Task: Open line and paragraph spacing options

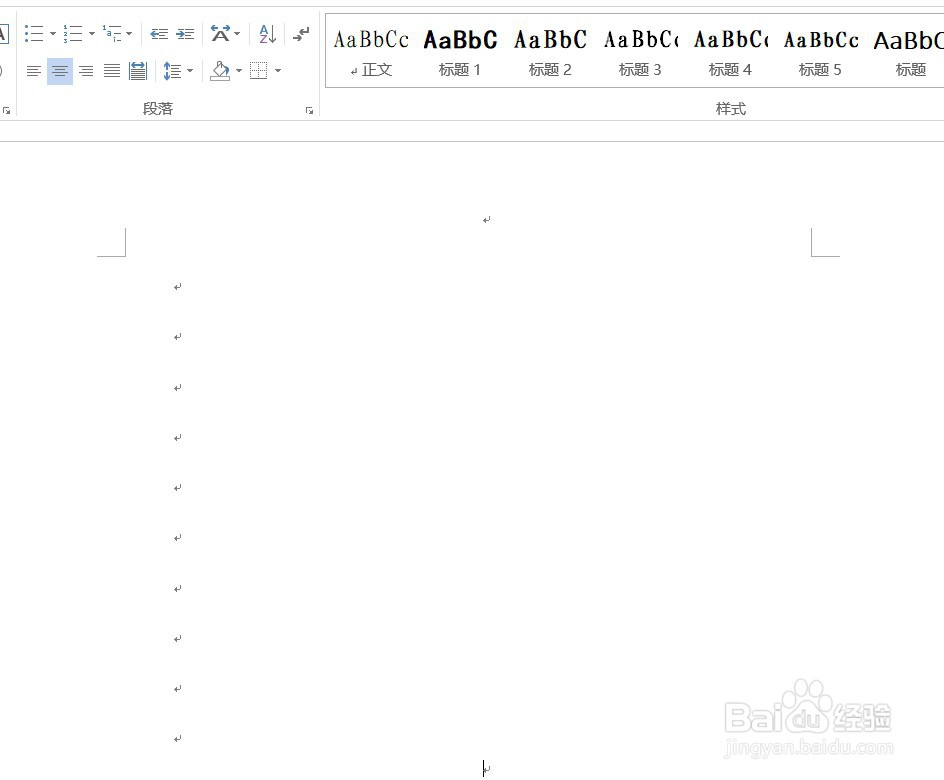Action: tap(172, 71)
